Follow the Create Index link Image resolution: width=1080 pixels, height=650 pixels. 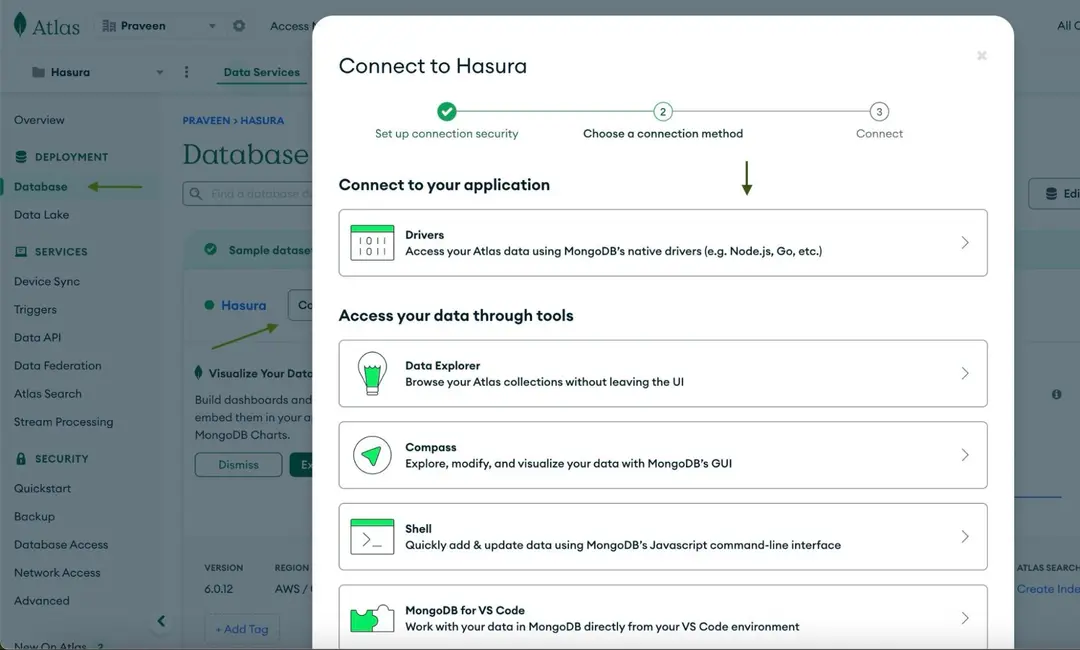(x=1048, y=589)
